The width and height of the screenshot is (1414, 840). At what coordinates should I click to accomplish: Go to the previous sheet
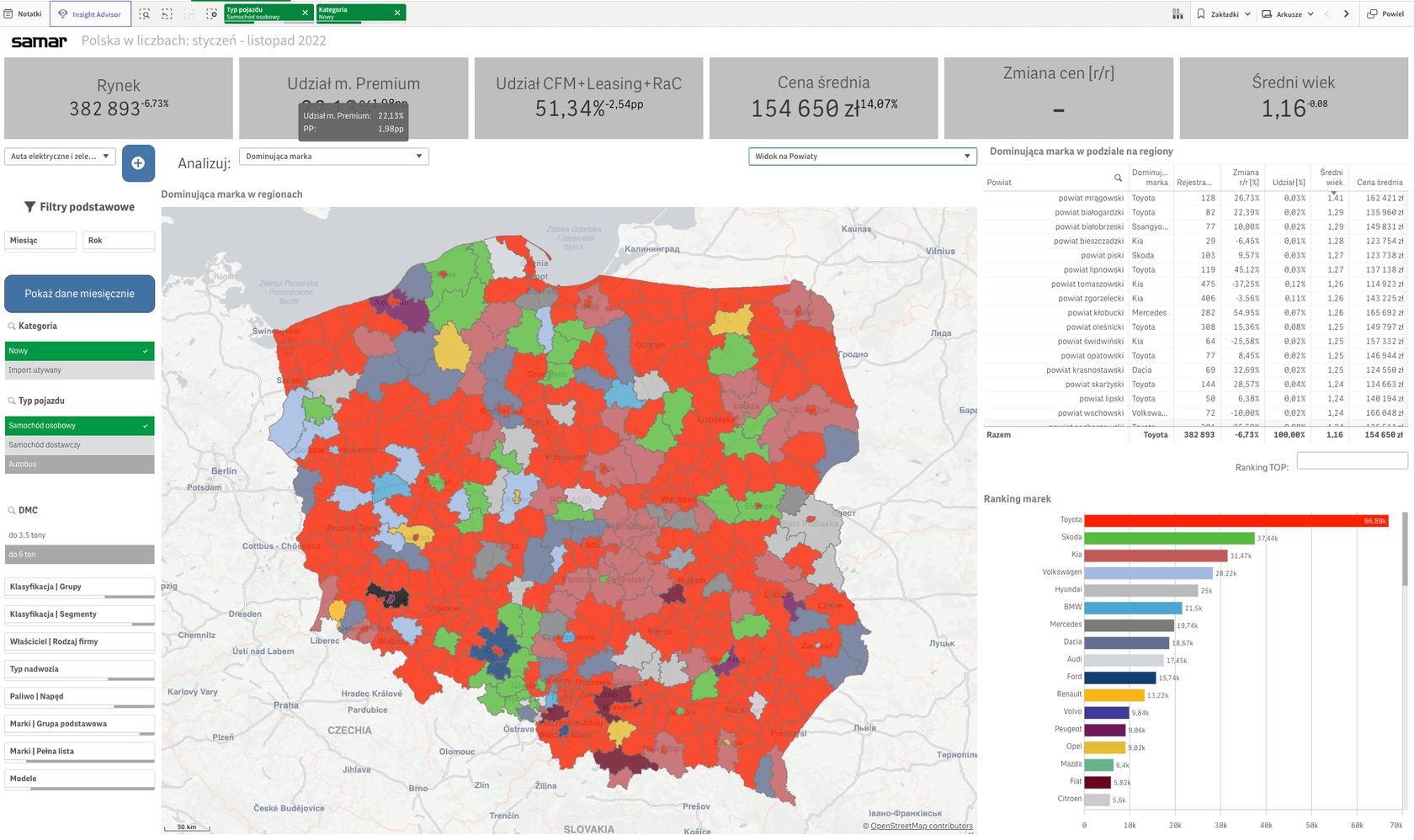tap(1326, 13)
